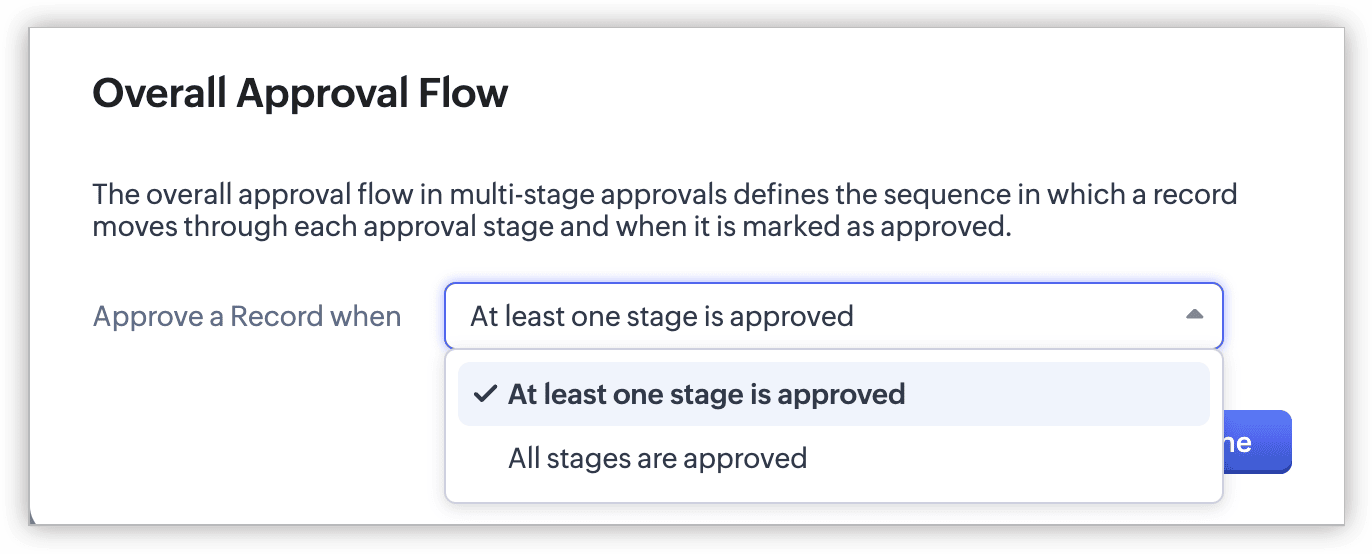
Task: Close the open options list via the caret
Action: 1193,315
